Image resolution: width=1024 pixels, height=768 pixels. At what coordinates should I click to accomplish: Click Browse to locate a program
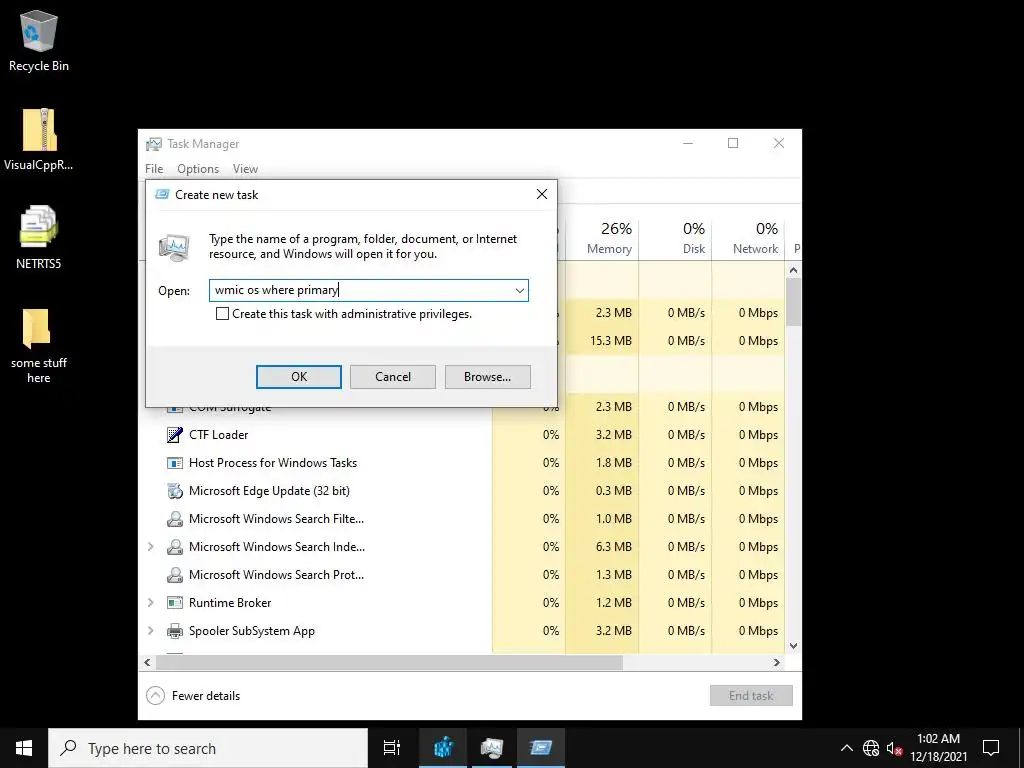pos(488,377)
